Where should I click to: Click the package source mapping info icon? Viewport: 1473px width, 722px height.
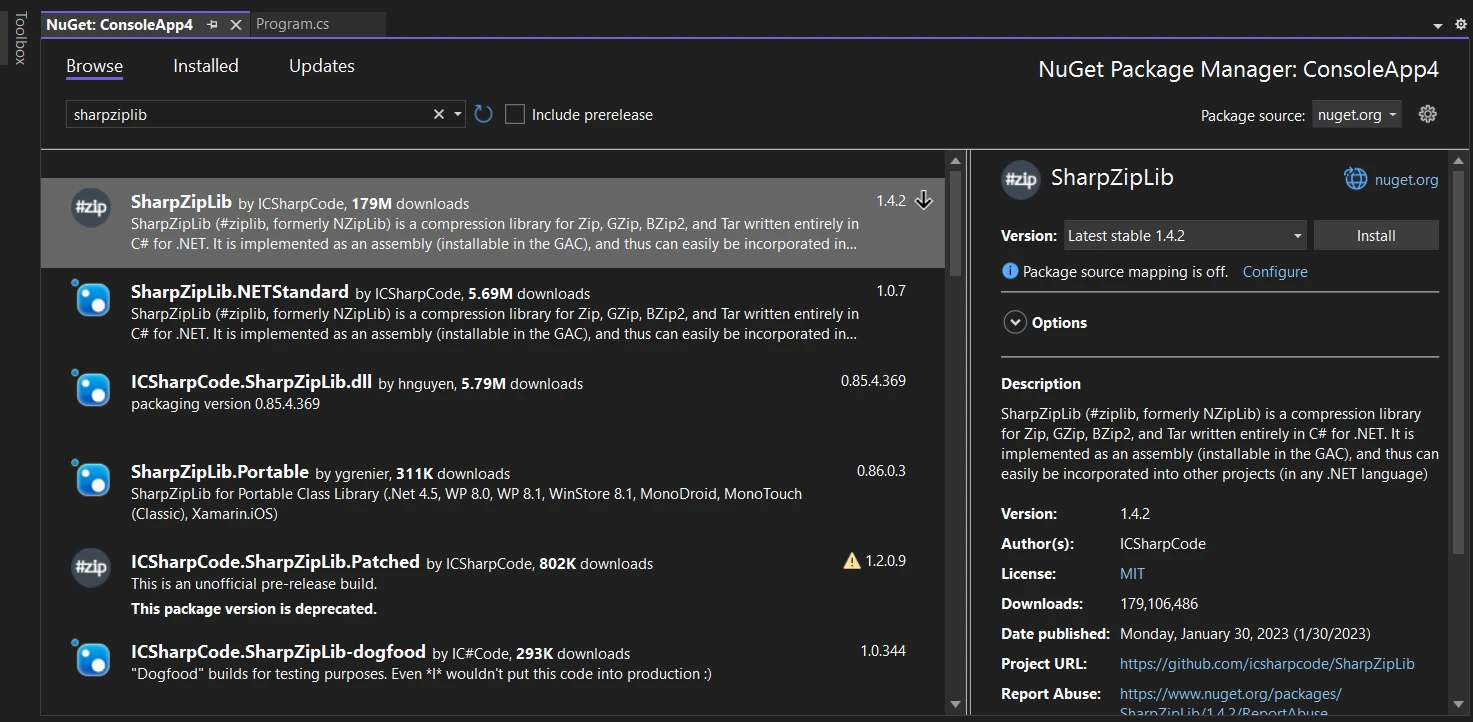point(1010,271)
